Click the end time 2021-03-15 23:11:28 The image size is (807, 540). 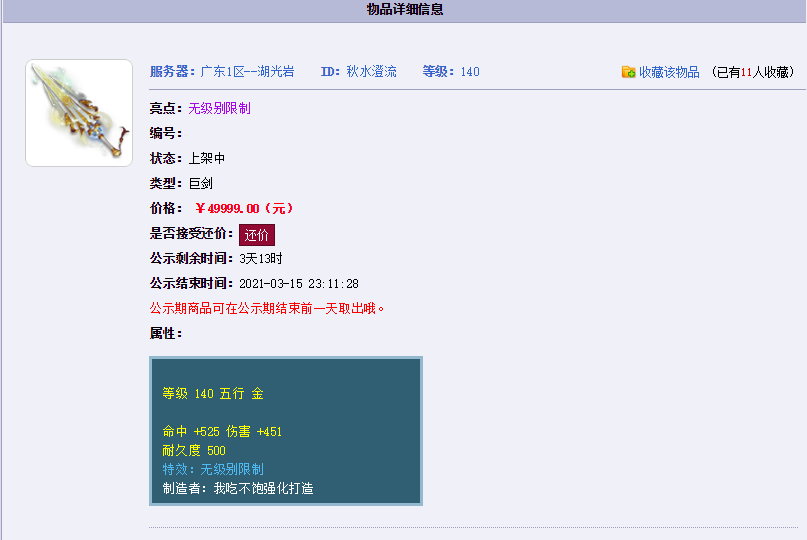point(299,284)
